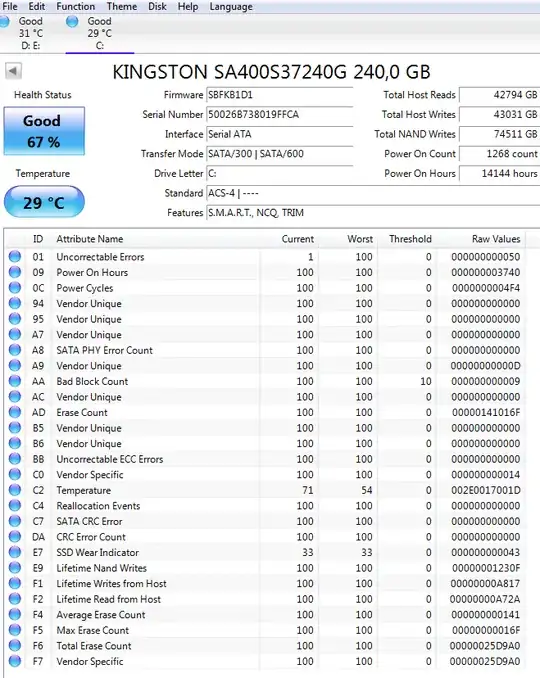
Task: Click the Drive Letter field
Action: (x=279, y=173)
